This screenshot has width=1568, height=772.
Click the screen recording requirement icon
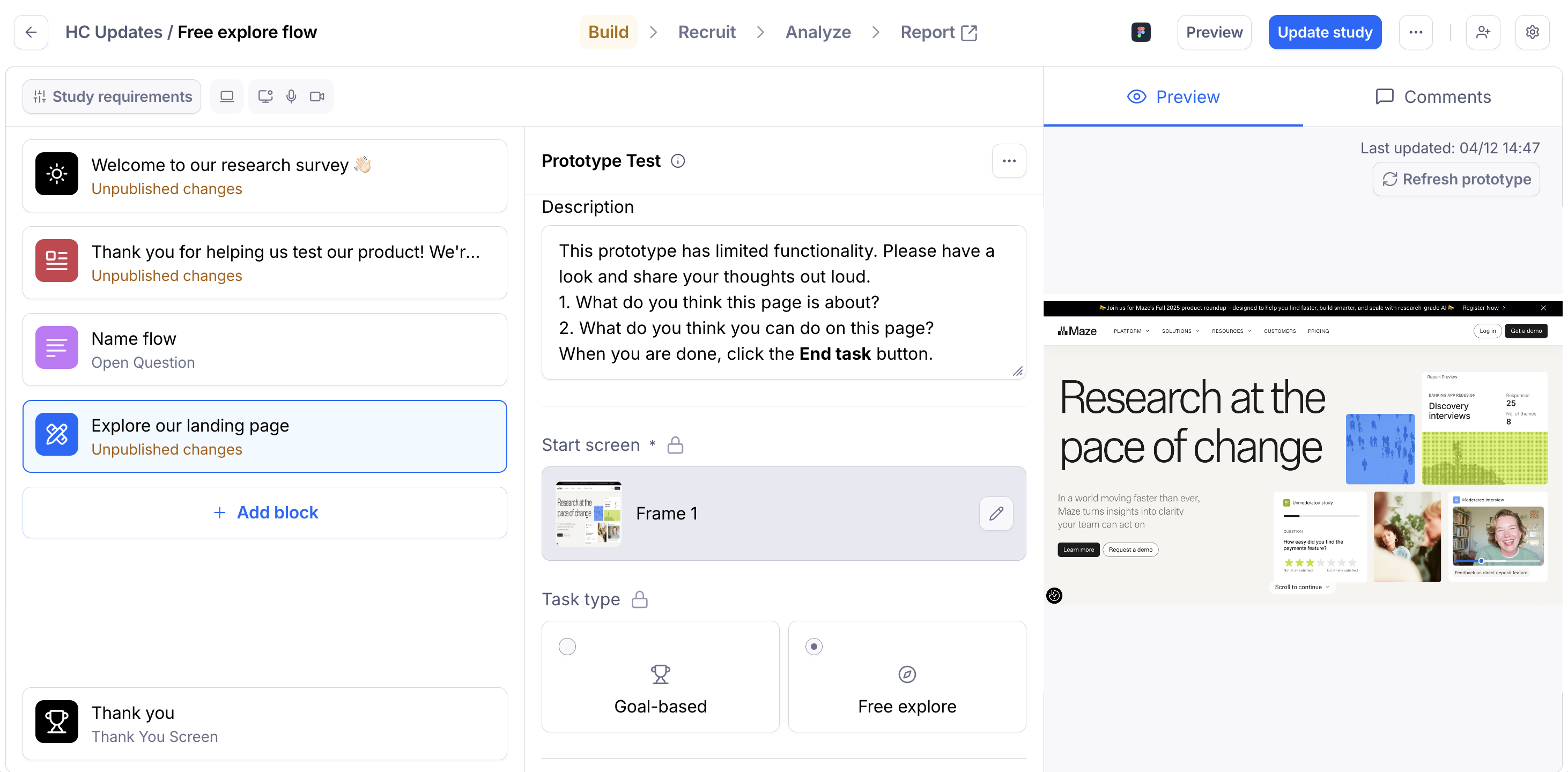coord(265,96)
